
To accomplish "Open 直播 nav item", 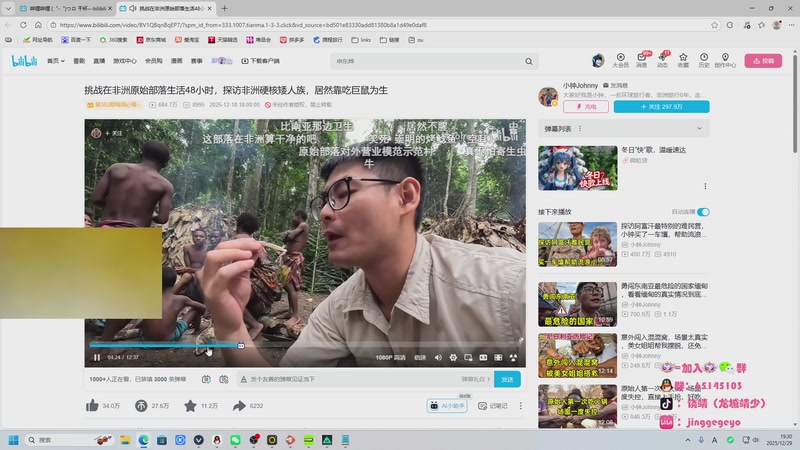I will coord(99,61).
